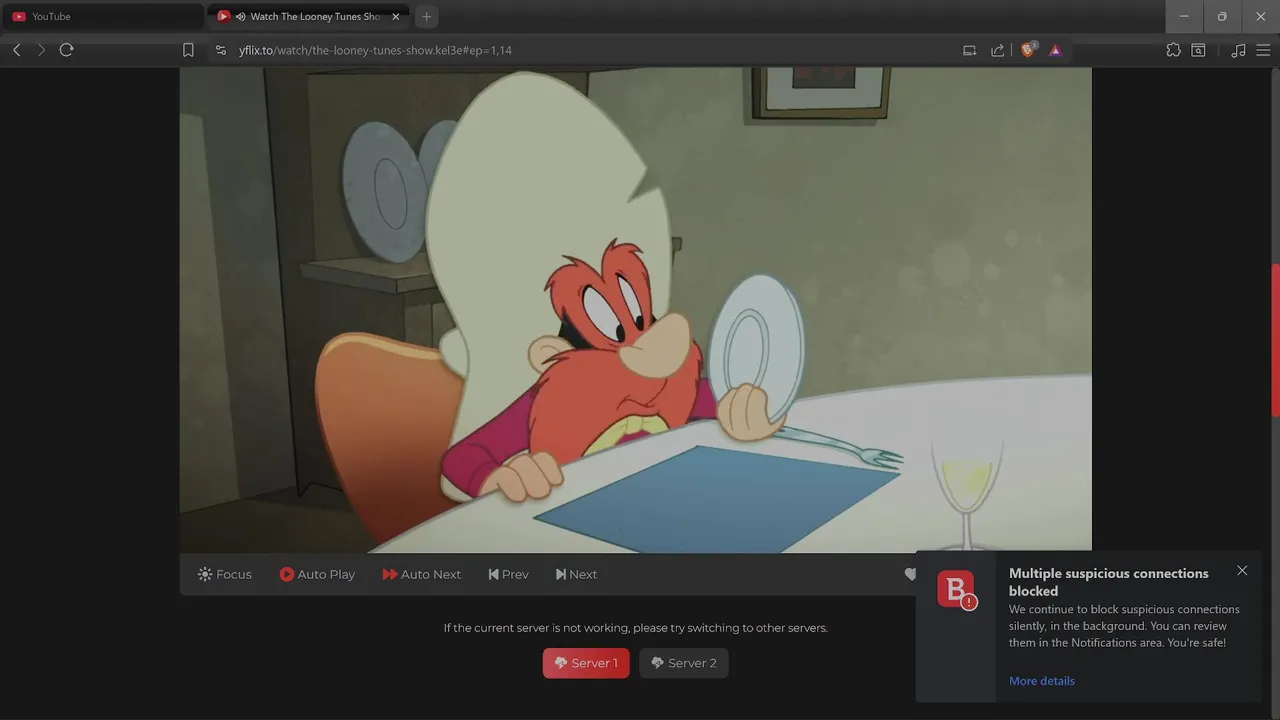Switch to the YouTube tab
The image size is (1280, 720).
click(104, 16)
